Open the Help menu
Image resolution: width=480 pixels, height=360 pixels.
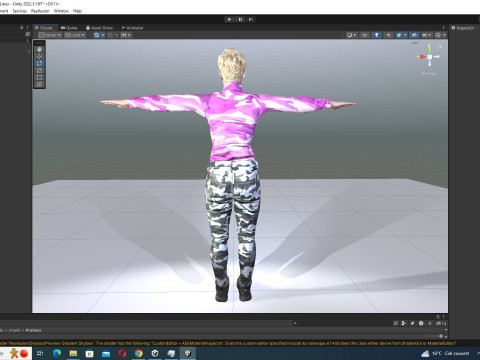tap(77, 11)
